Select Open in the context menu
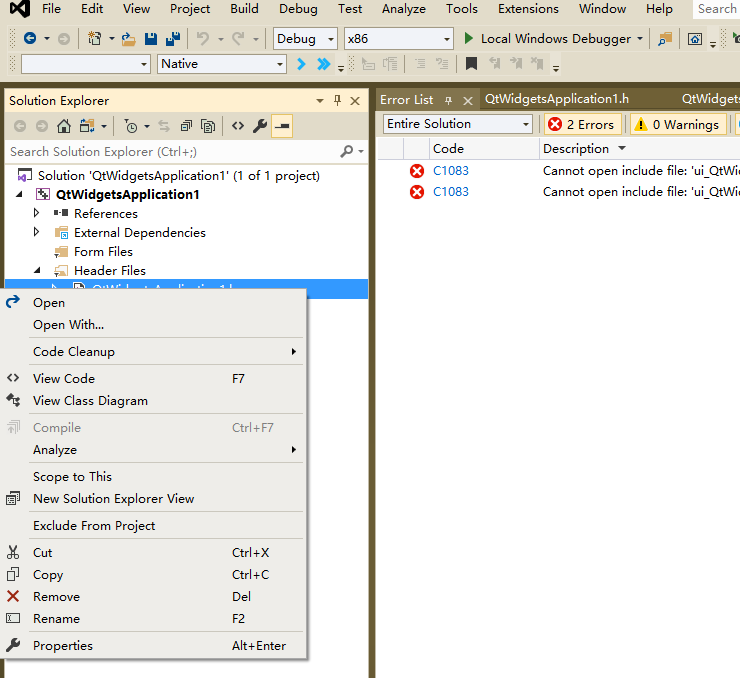Viewport: 740px width, 678px height. 154,302
